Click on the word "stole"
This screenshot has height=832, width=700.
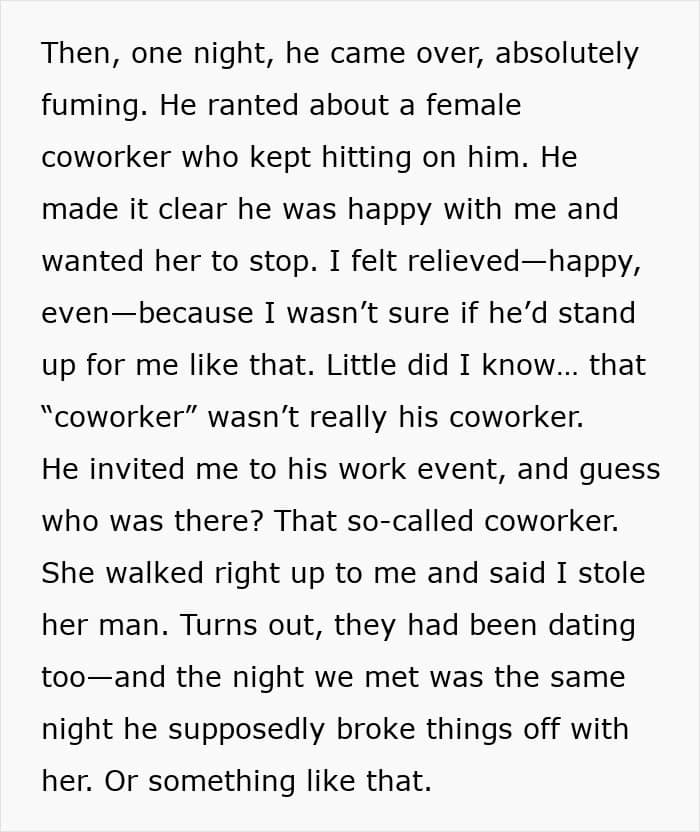[610, 573]
